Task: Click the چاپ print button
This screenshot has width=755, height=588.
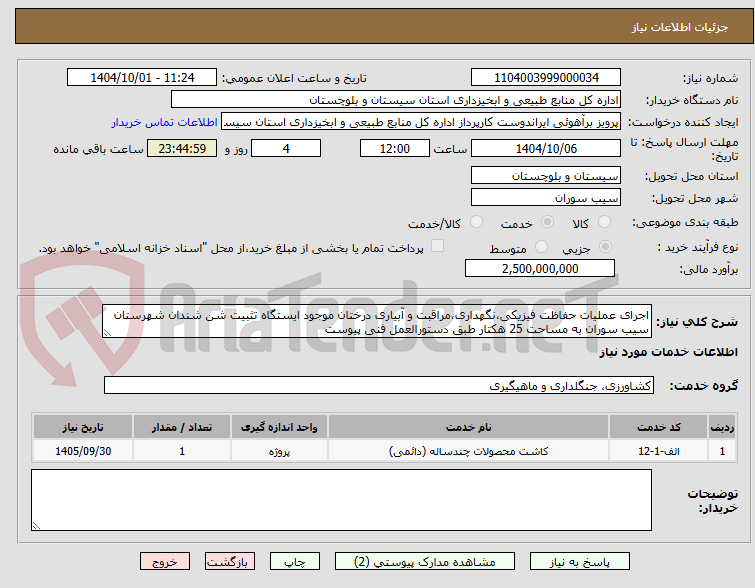Action: [295, 562]
